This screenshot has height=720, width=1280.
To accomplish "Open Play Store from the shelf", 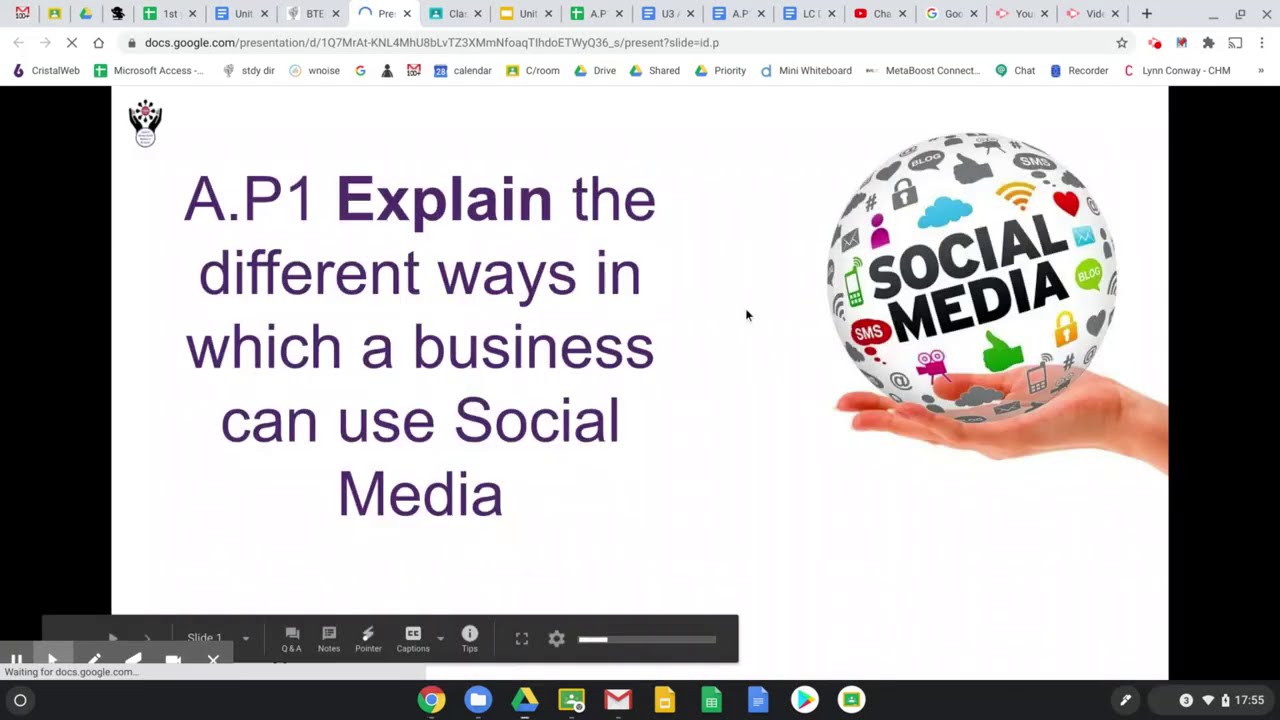I will (x=805, y=700).
